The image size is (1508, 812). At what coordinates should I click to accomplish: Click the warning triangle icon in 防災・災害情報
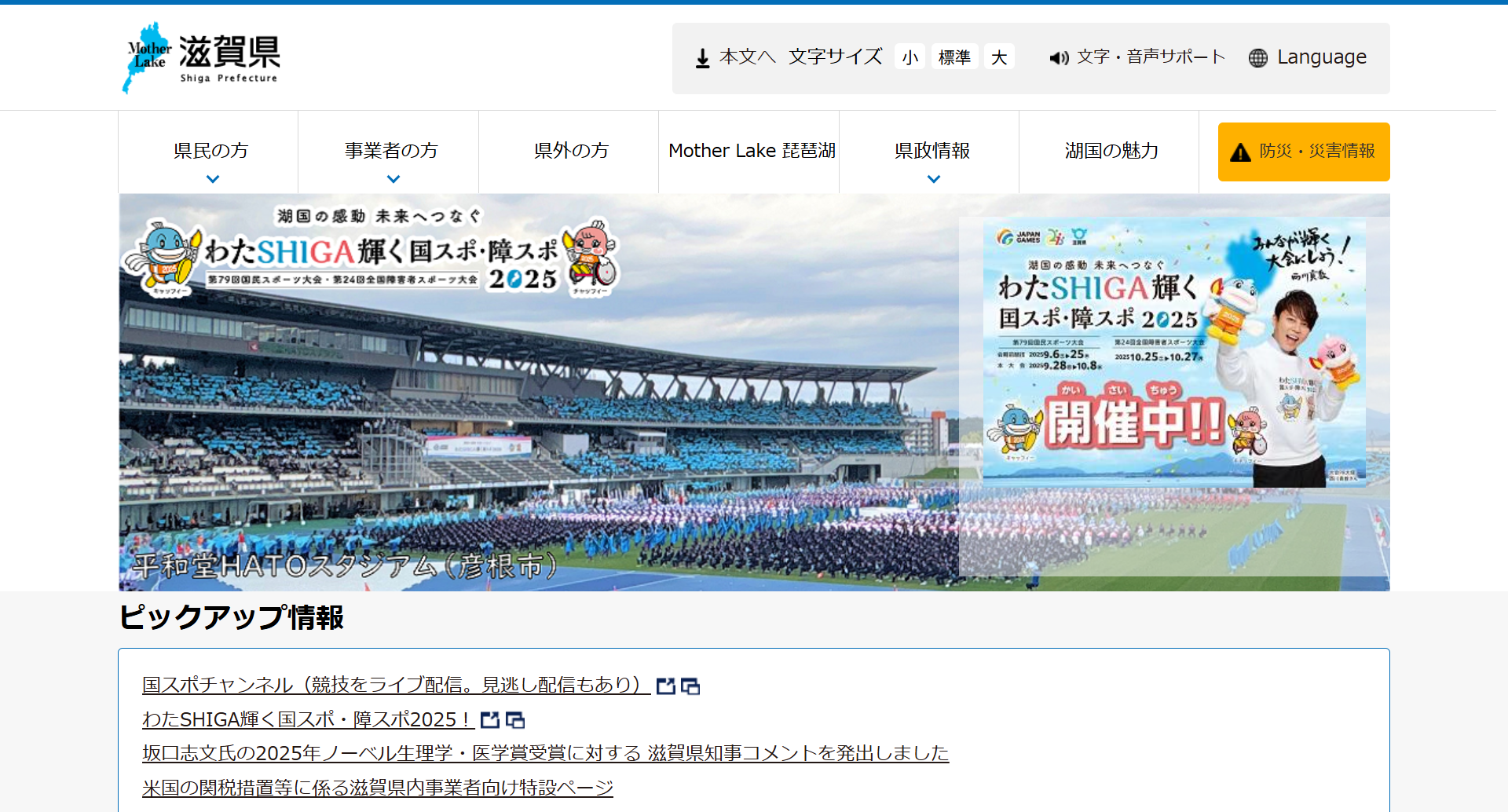1240,152
